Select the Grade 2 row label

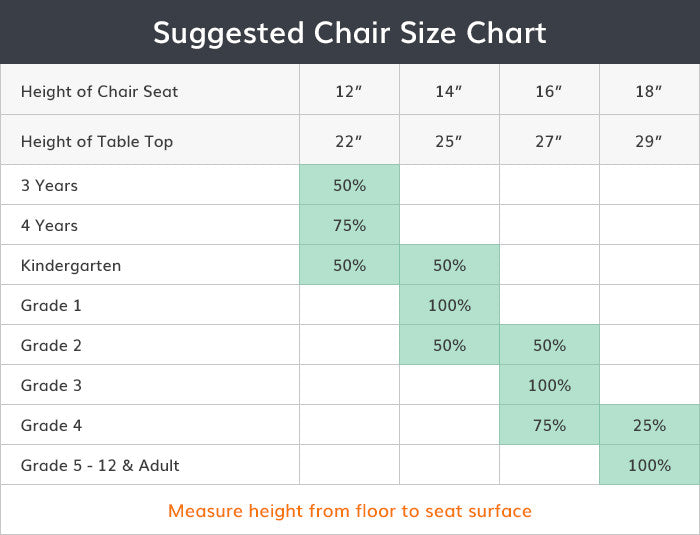[x=49, y=345]
